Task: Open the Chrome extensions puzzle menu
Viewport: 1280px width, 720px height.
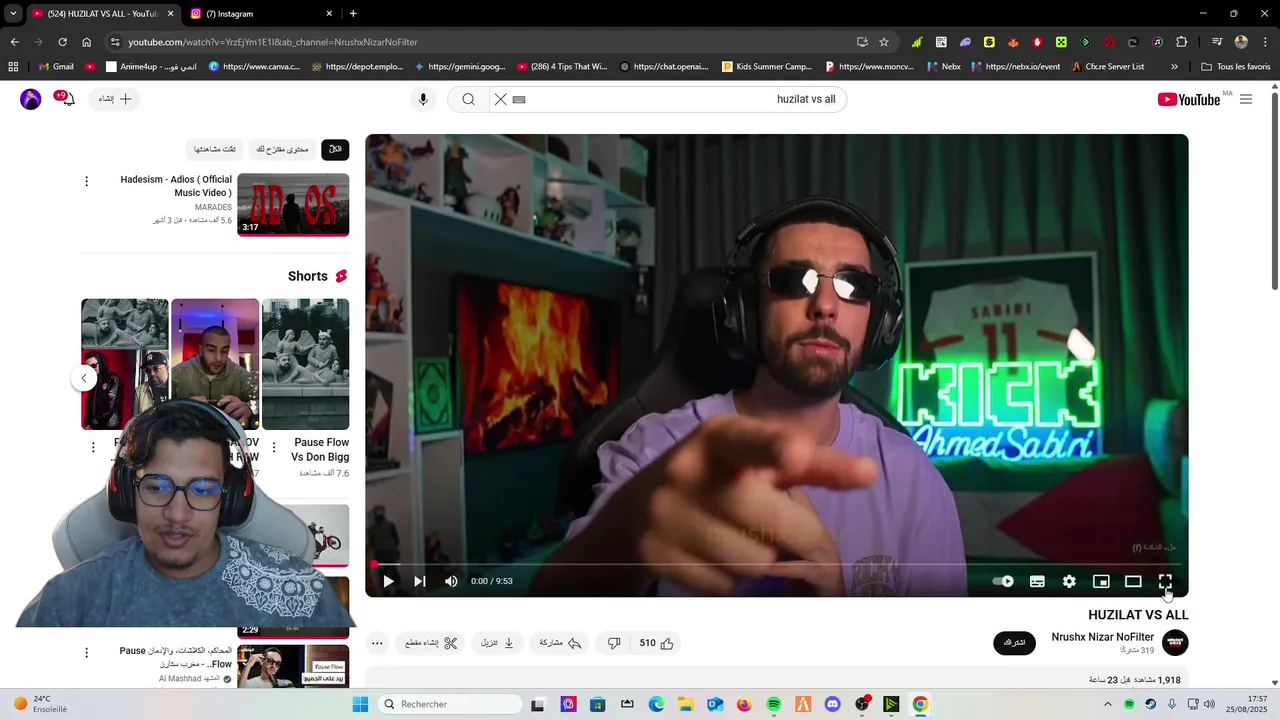Action: [1181, 42]
